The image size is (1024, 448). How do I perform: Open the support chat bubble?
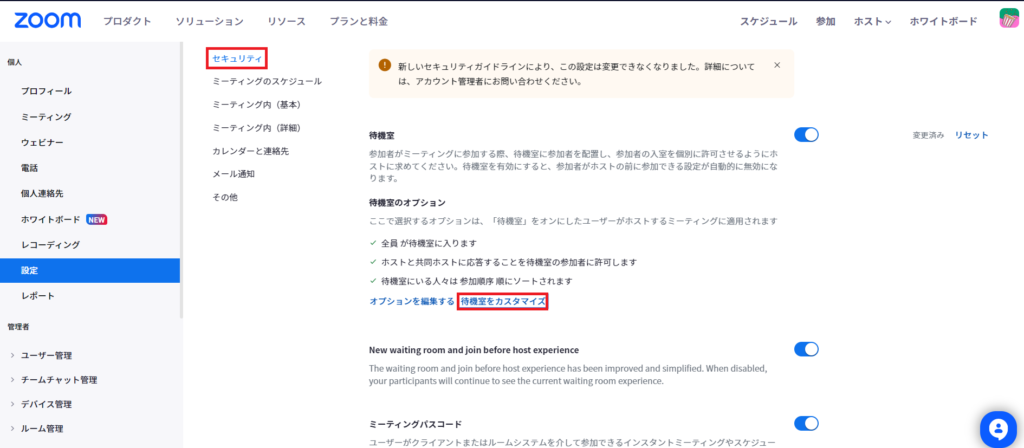[x=998, y=428]
